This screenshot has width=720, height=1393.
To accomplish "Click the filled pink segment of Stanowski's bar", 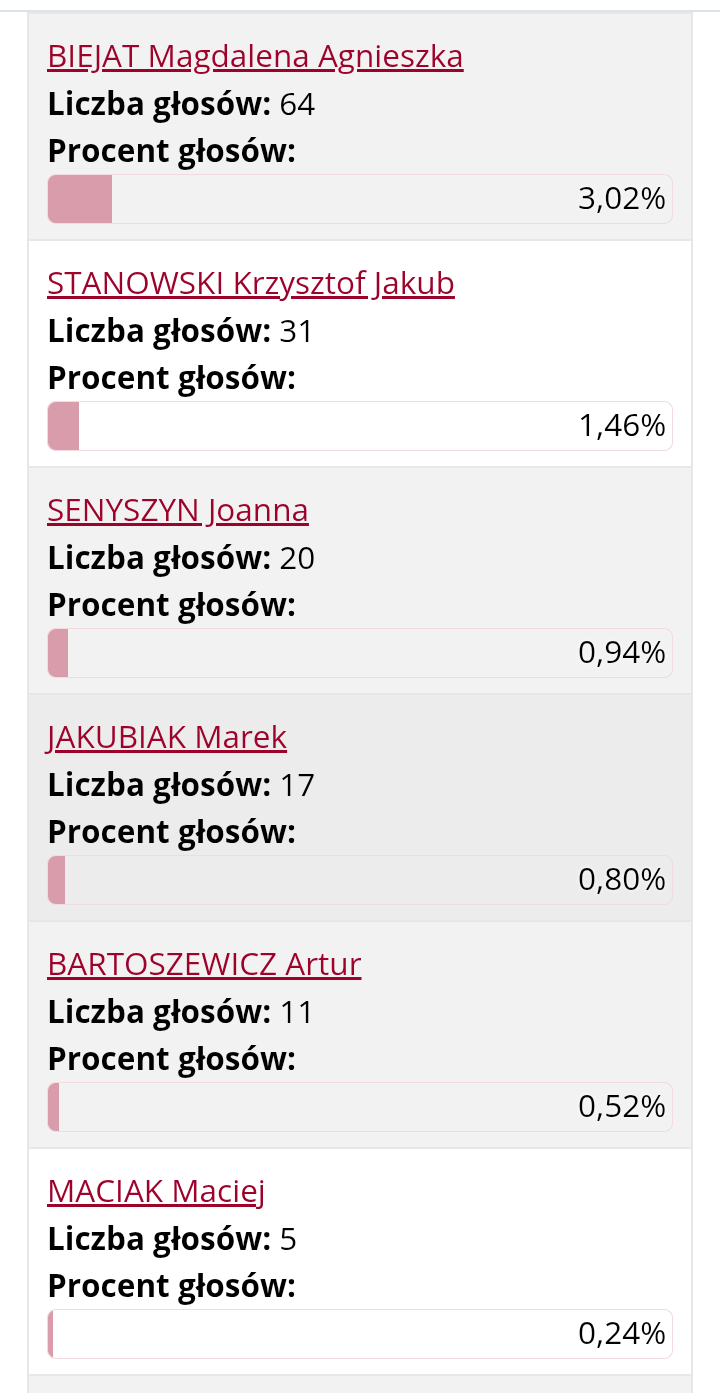I will tap(63, 426).
